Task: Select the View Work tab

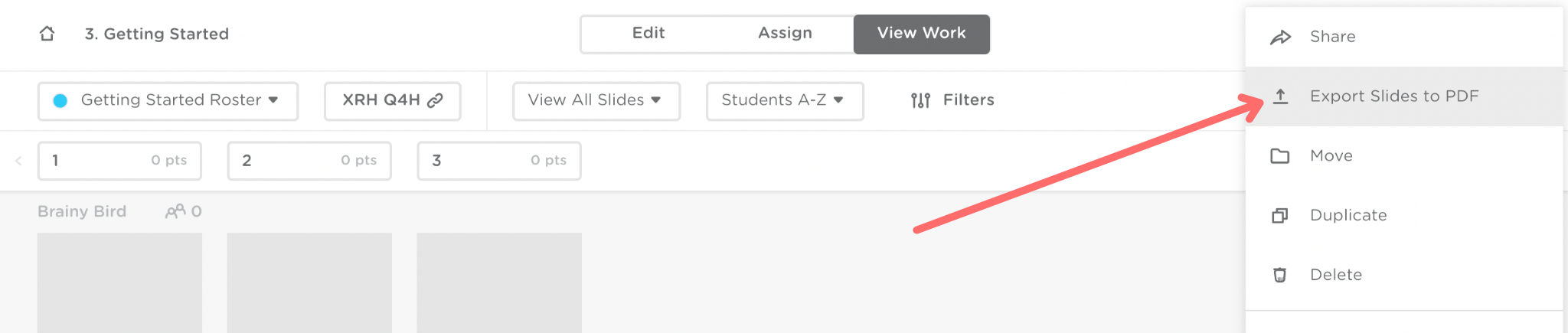Action: tap(921, 34)
